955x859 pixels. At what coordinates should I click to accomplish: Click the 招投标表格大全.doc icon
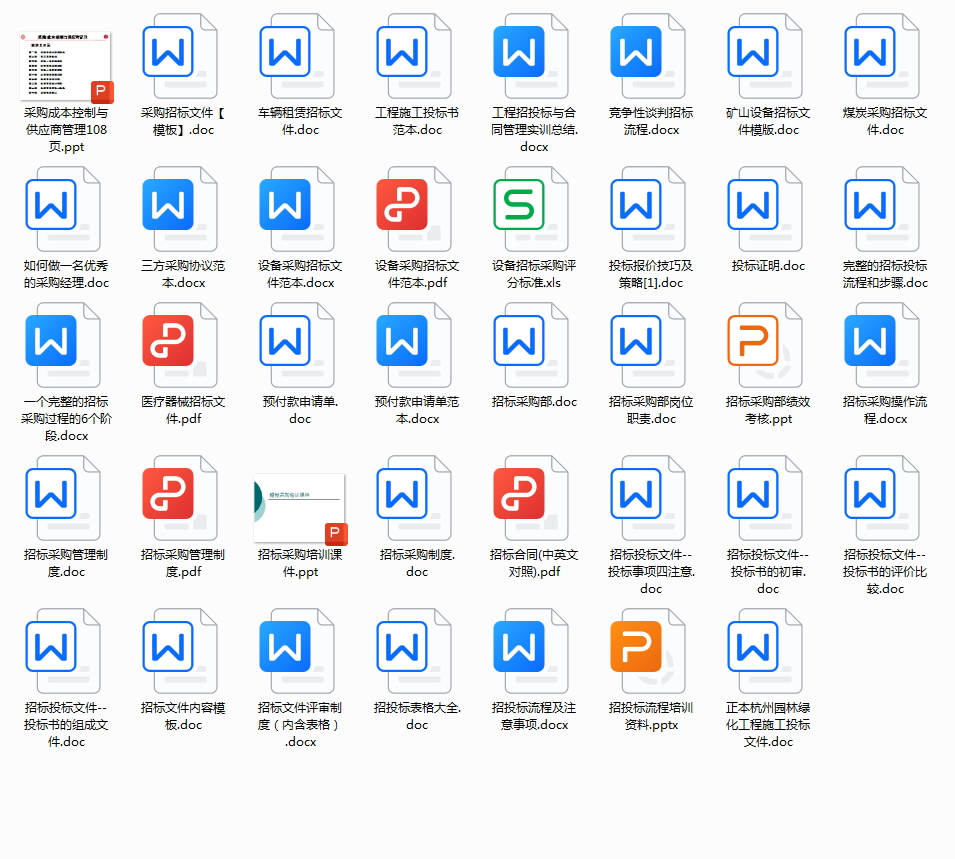tap(414, 651)
